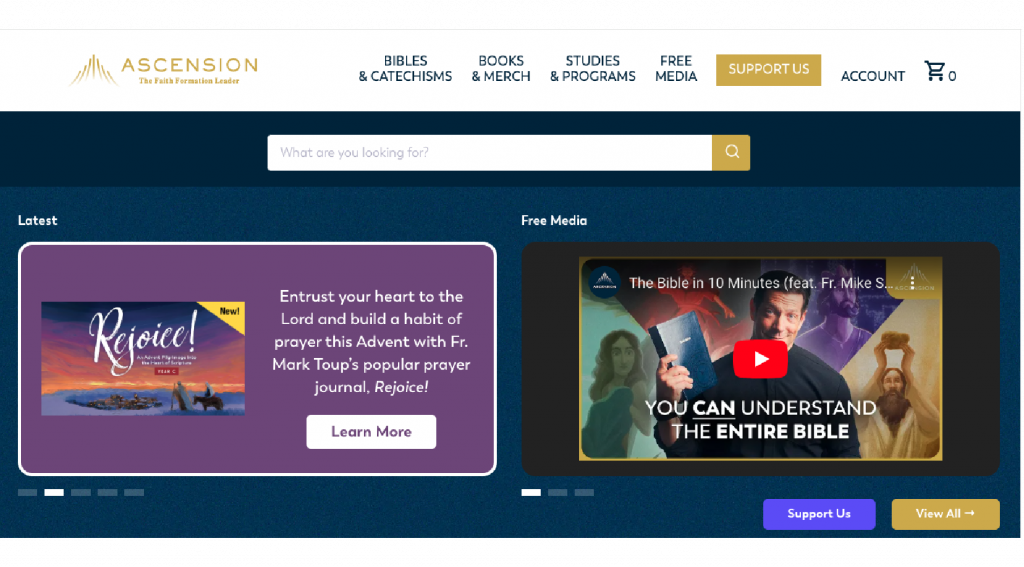Open the YouTube channel avatar on video
The image size is (1024, 567).
pos(604,283)
